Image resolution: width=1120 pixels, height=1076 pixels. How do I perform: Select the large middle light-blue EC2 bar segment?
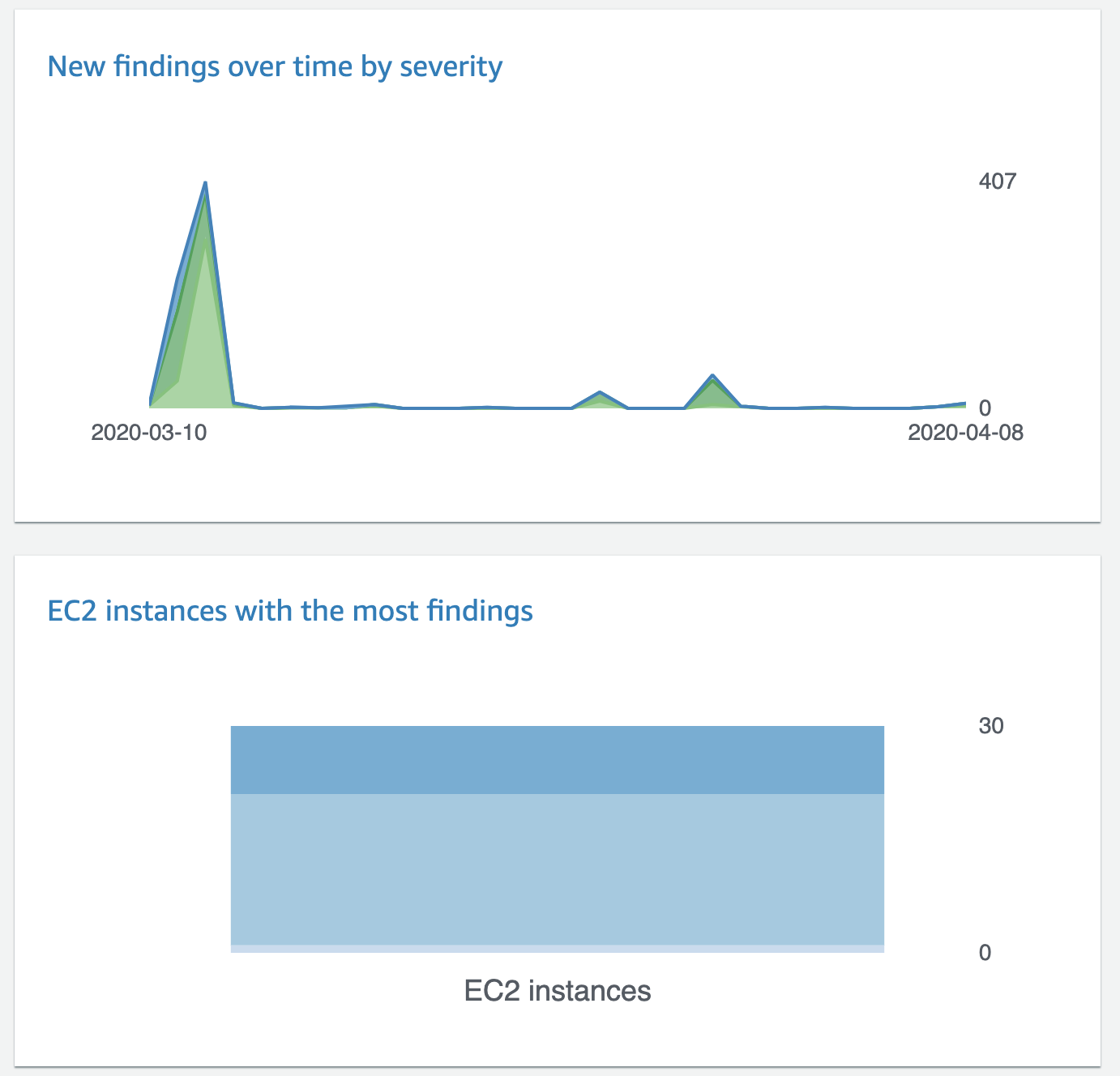558,869
